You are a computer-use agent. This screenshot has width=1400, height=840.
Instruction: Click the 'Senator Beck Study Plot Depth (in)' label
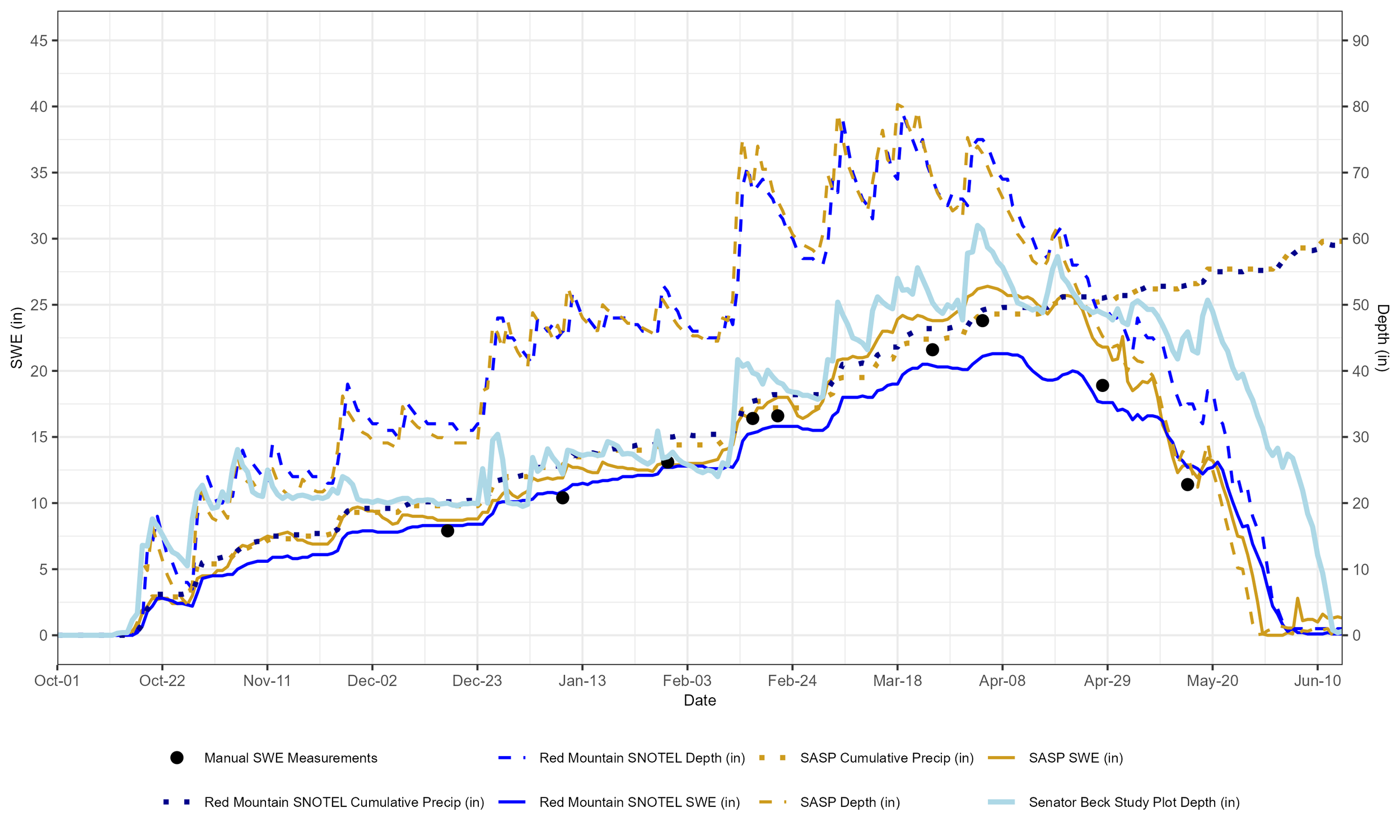tap(1133, 802)
